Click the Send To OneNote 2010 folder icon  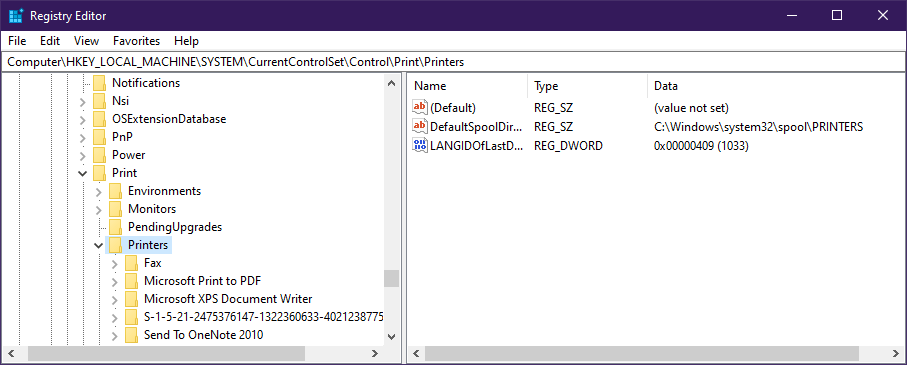[132, 335]
